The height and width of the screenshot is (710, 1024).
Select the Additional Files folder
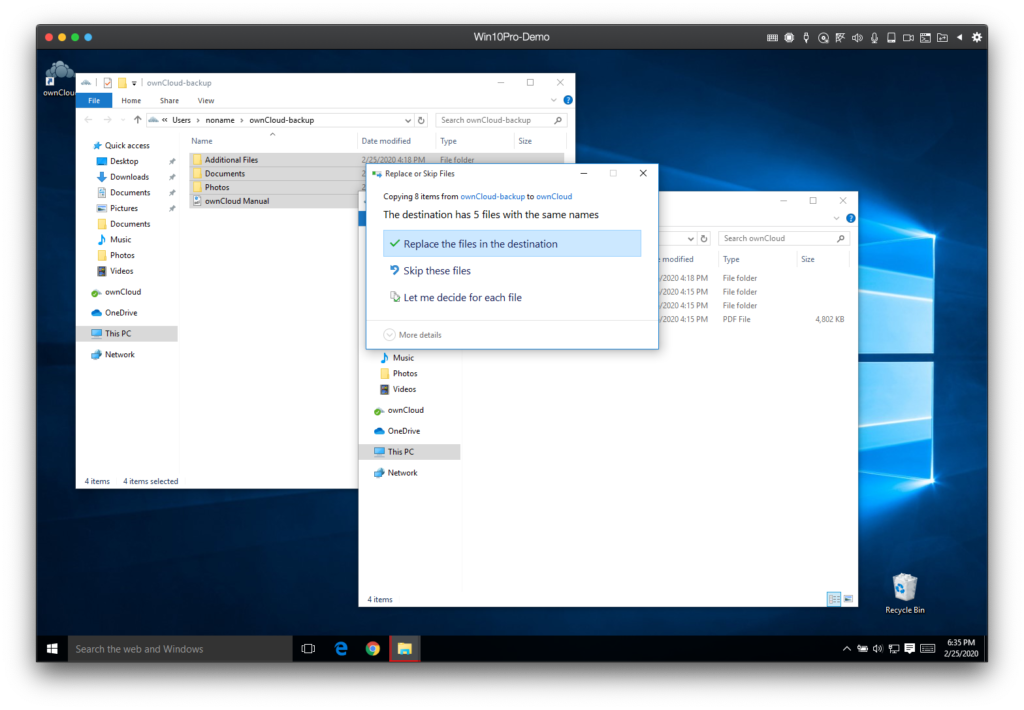tap(231, 160)
